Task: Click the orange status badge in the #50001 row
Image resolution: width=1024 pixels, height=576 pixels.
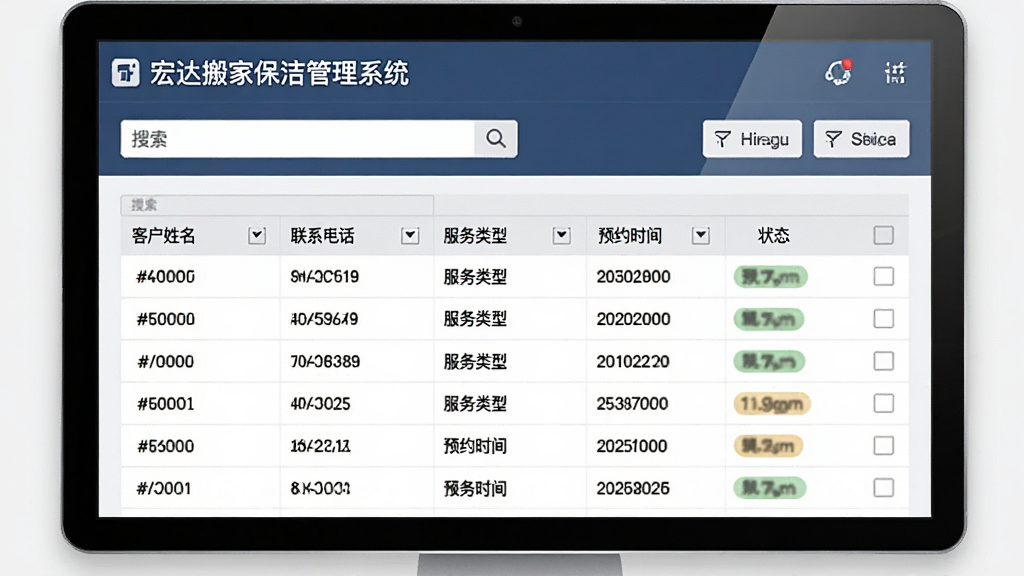Action: 772,404
